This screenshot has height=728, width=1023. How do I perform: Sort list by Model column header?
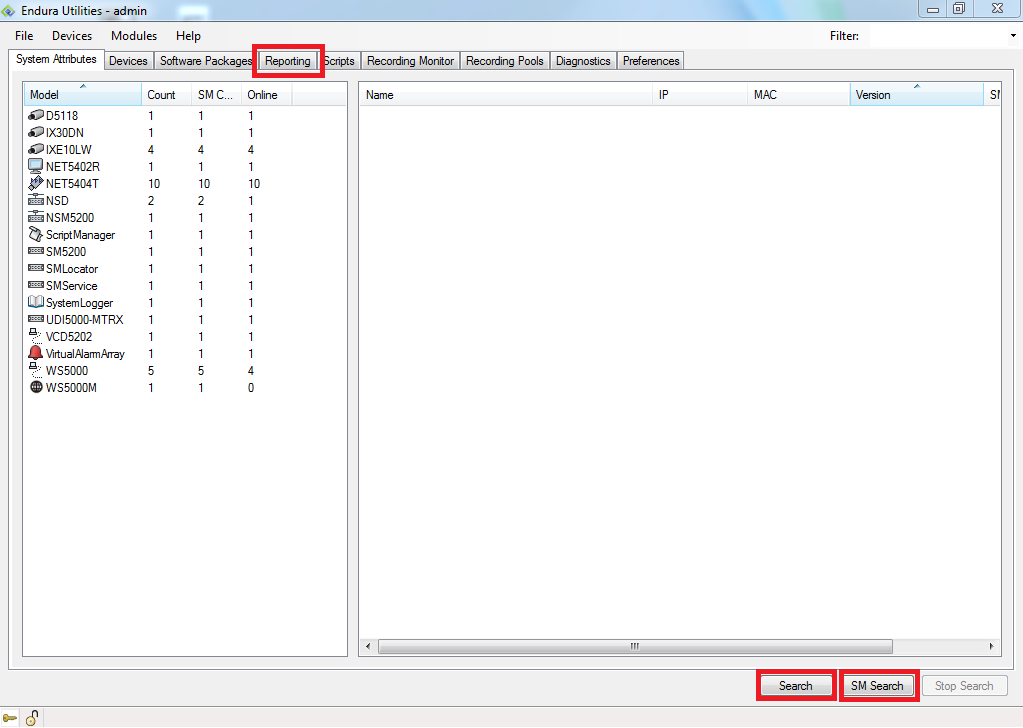coord(82,95)
